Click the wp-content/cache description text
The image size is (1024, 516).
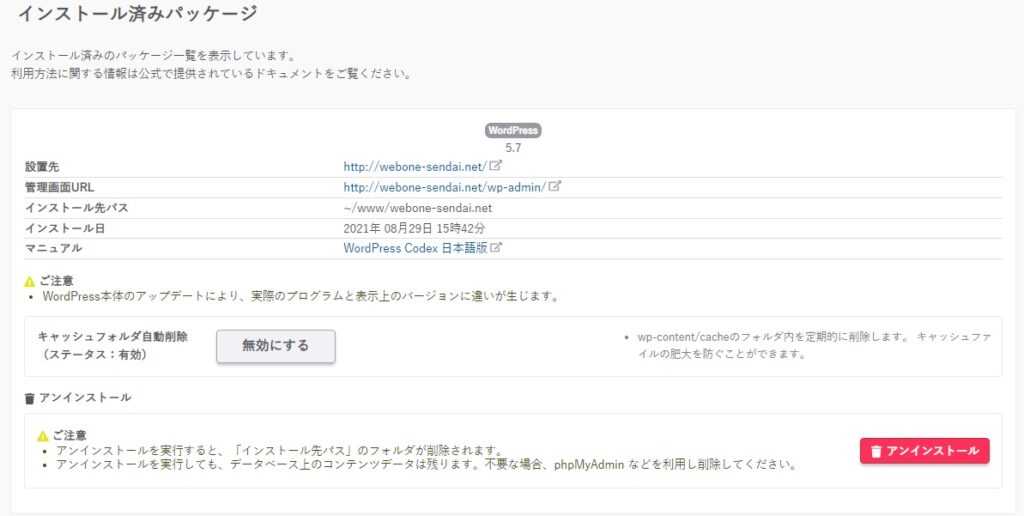pos(814,346)
